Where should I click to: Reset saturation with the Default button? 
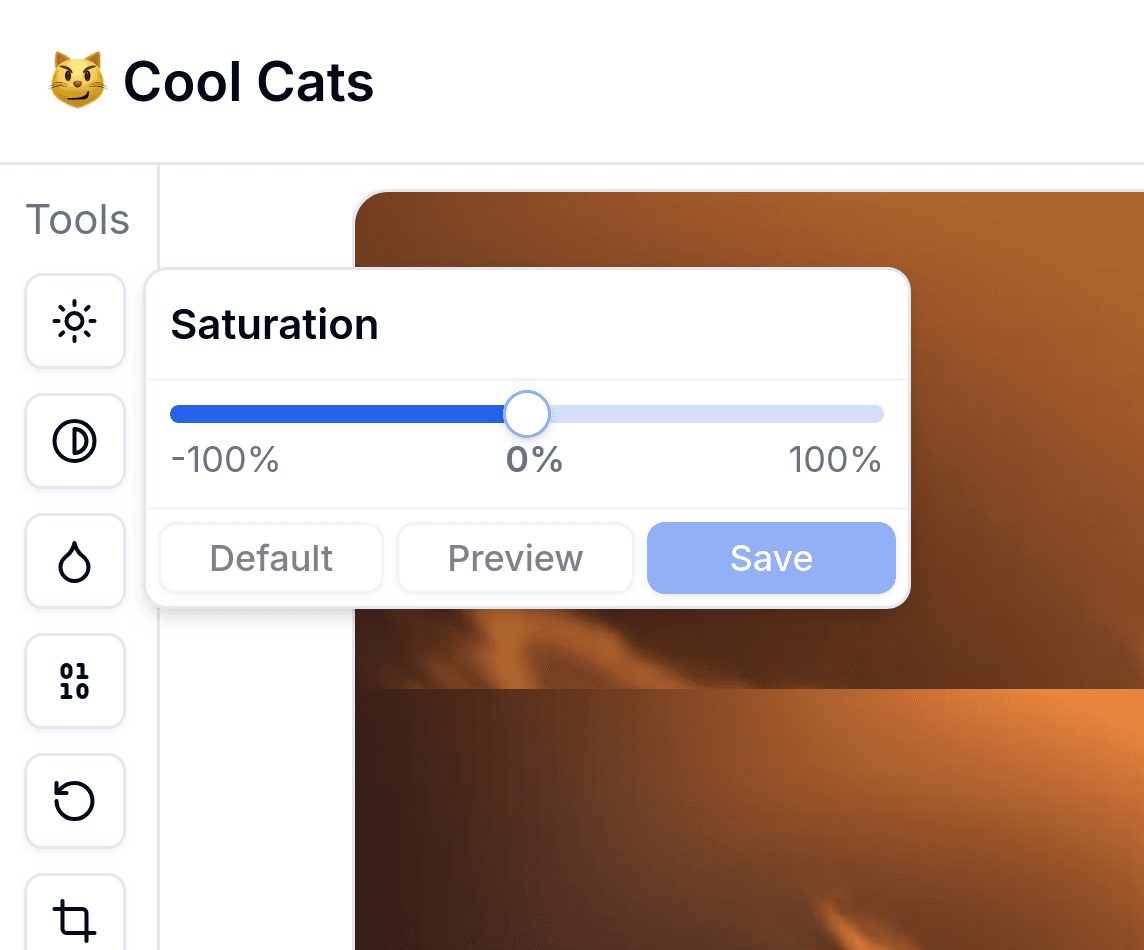point(271,558)
